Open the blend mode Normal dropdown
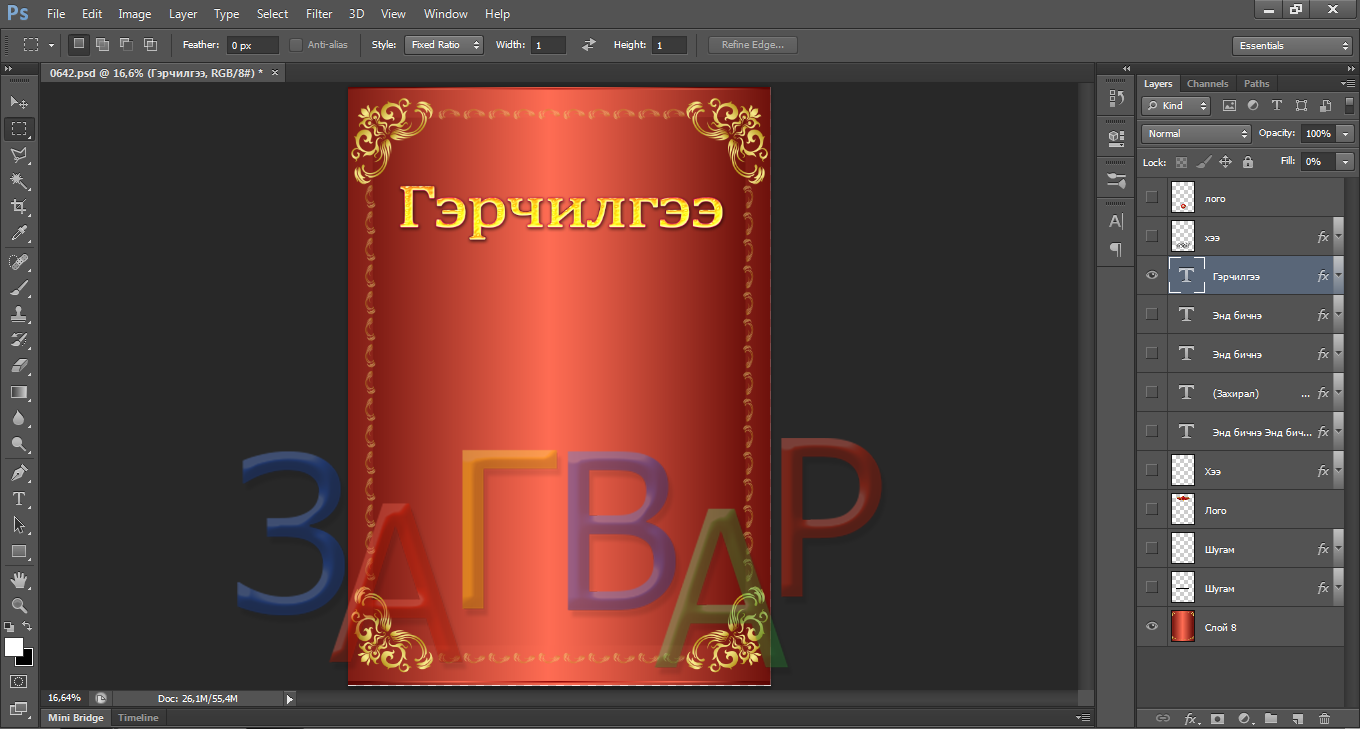 pos(1196,134)
